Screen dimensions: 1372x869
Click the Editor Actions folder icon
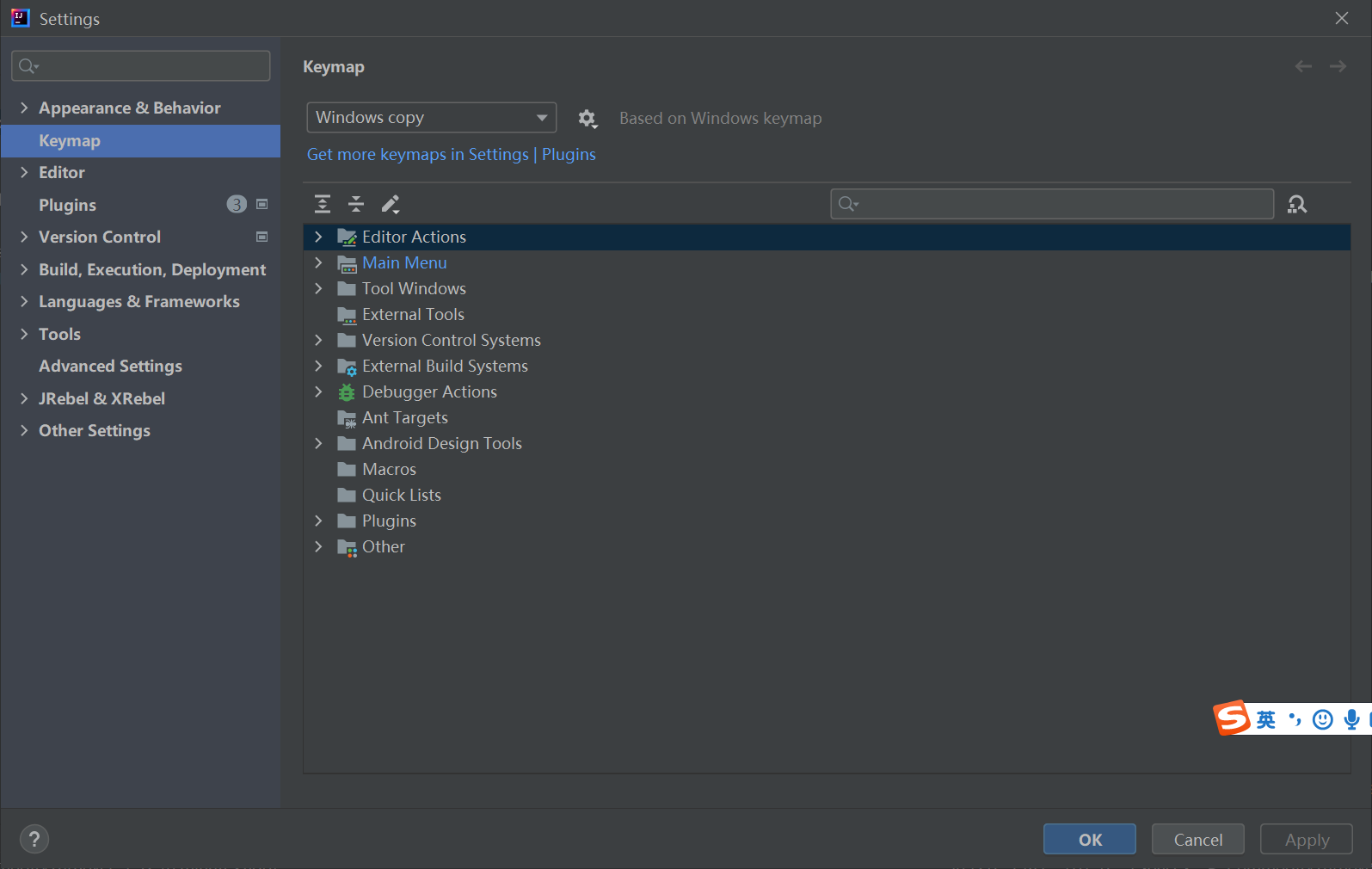coord(347,237)
